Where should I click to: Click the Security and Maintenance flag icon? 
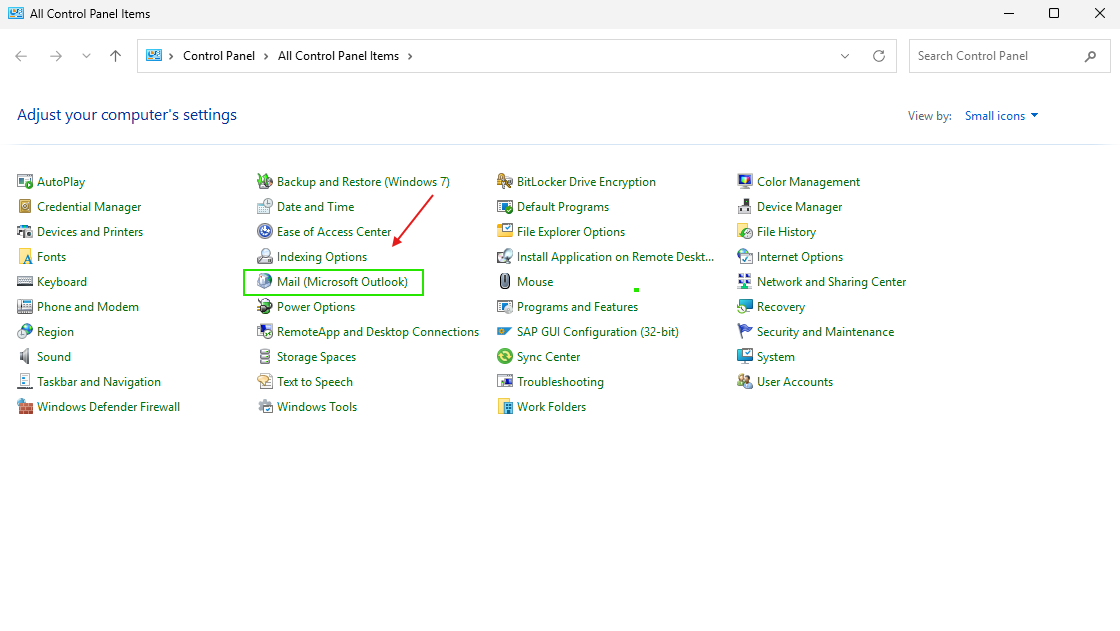coord(744,332)
